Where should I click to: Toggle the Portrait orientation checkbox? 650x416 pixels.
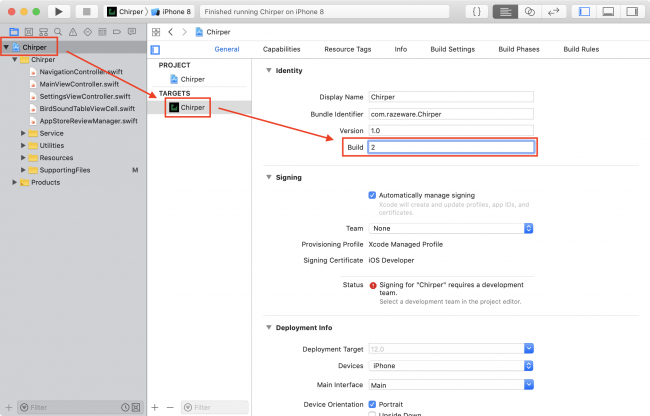pyautogui.click(x=372, y=404)
